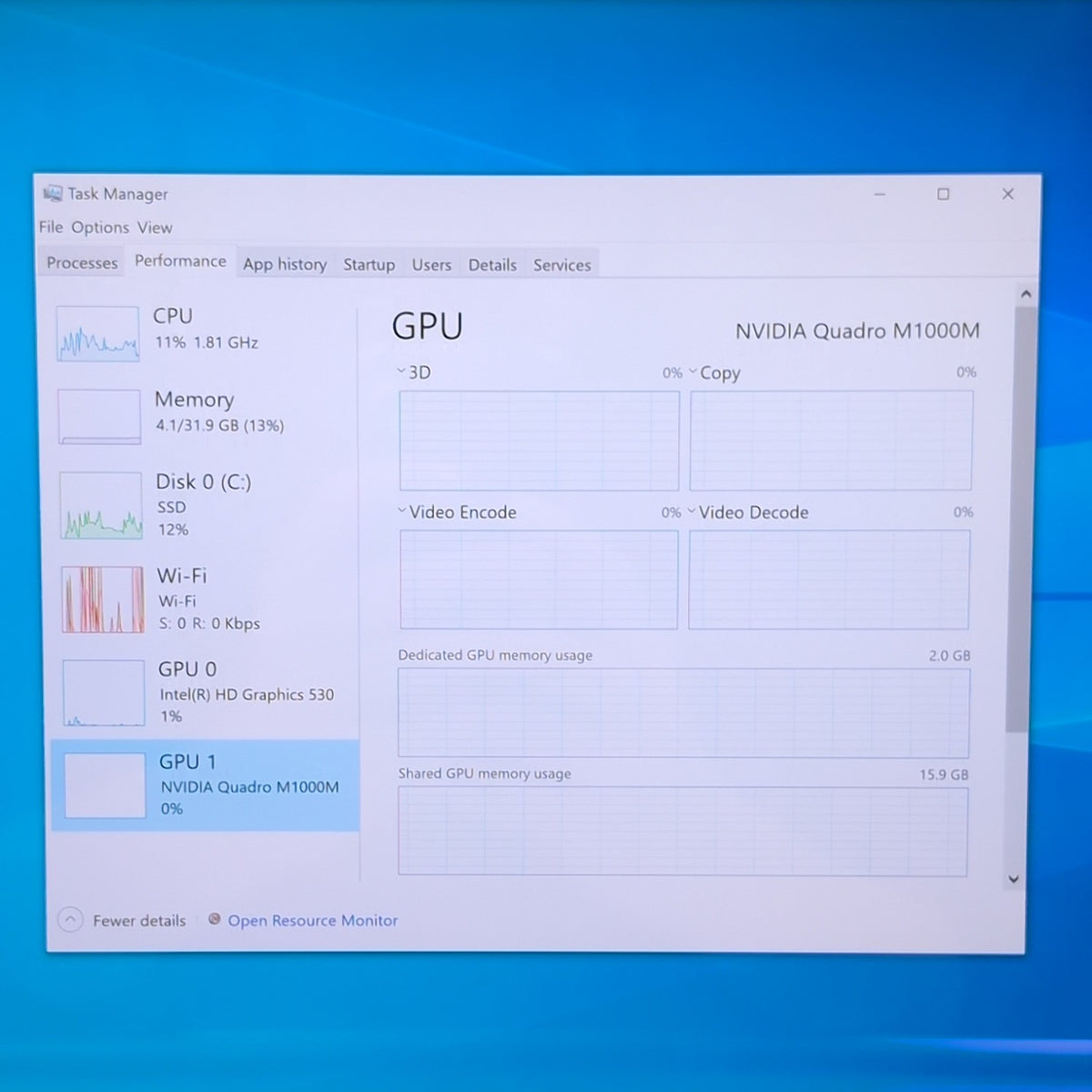1092x1092 pixels.
Task: Select the Disk 0 (C:) graph
Action: pyautogui.click(x=101, y=505)
